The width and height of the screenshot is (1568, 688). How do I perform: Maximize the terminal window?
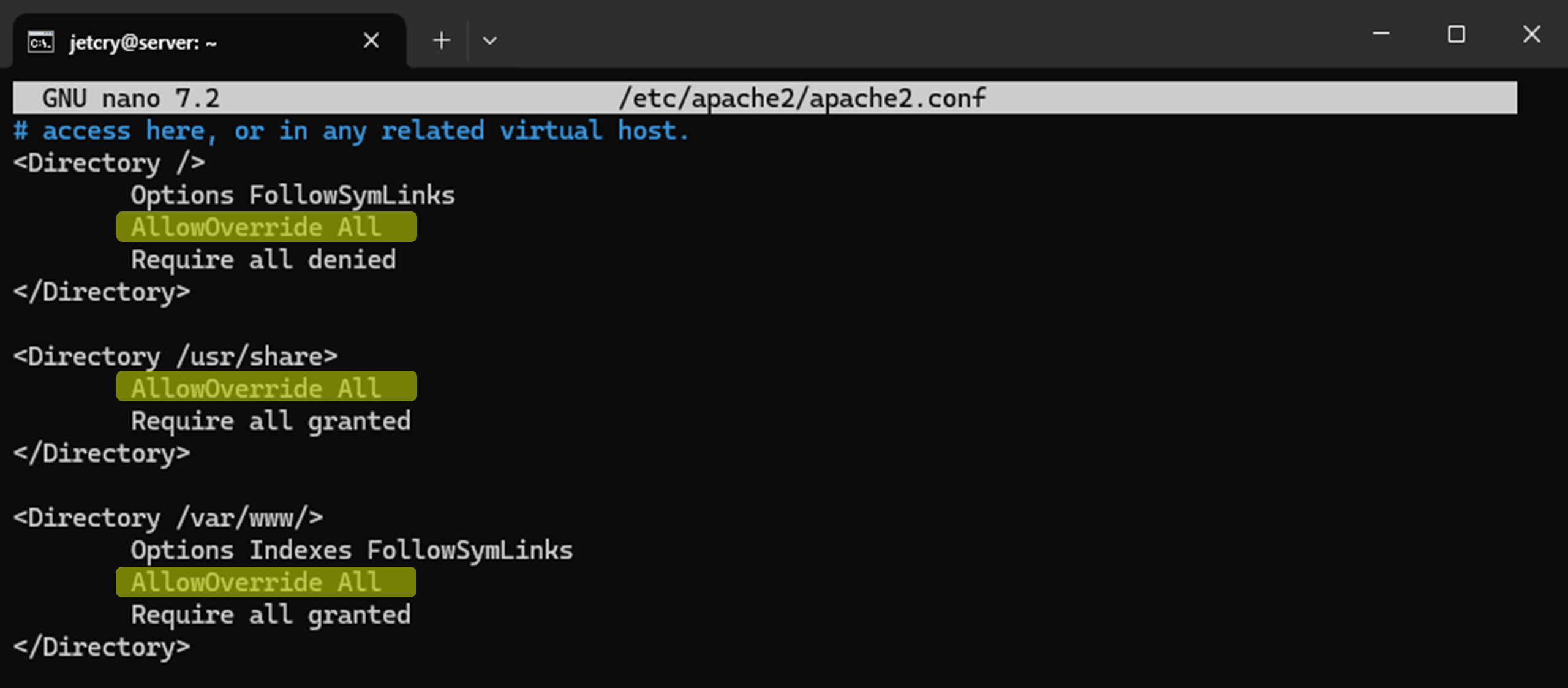[1456, 34]
